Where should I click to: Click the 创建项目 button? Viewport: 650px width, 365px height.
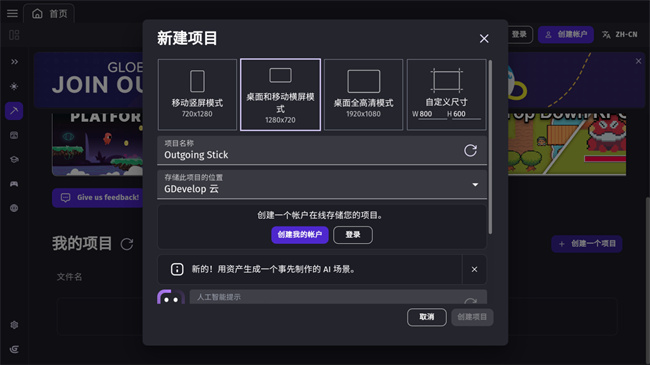click(x=472, y=317)
